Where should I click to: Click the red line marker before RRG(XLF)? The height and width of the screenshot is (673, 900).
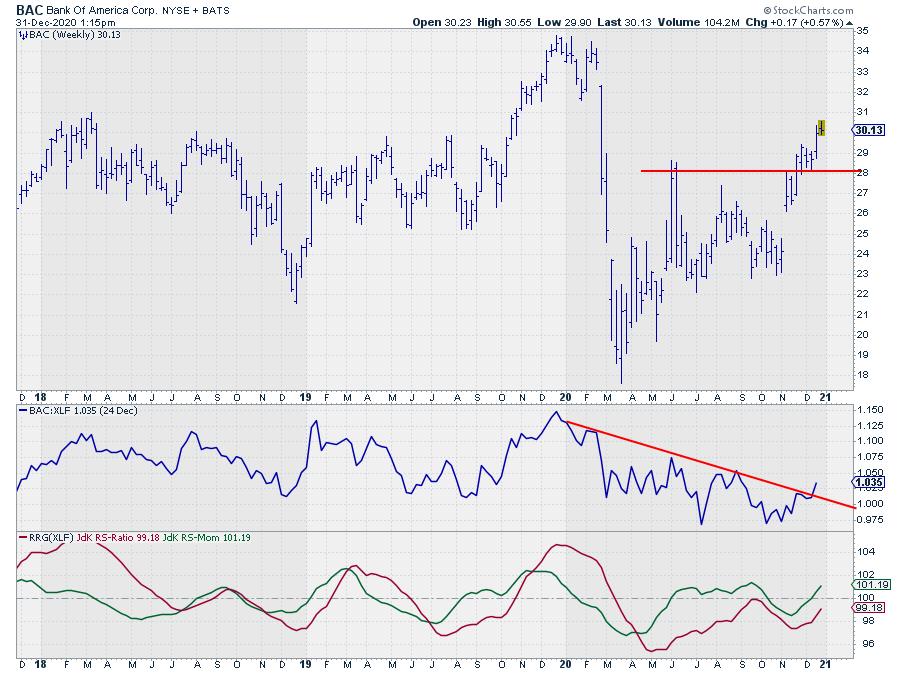tap(24, 538)
